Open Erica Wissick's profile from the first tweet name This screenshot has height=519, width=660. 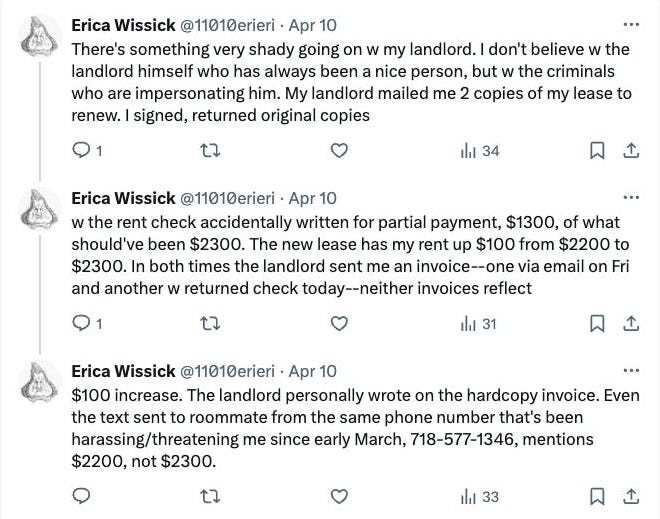point(123,25)
